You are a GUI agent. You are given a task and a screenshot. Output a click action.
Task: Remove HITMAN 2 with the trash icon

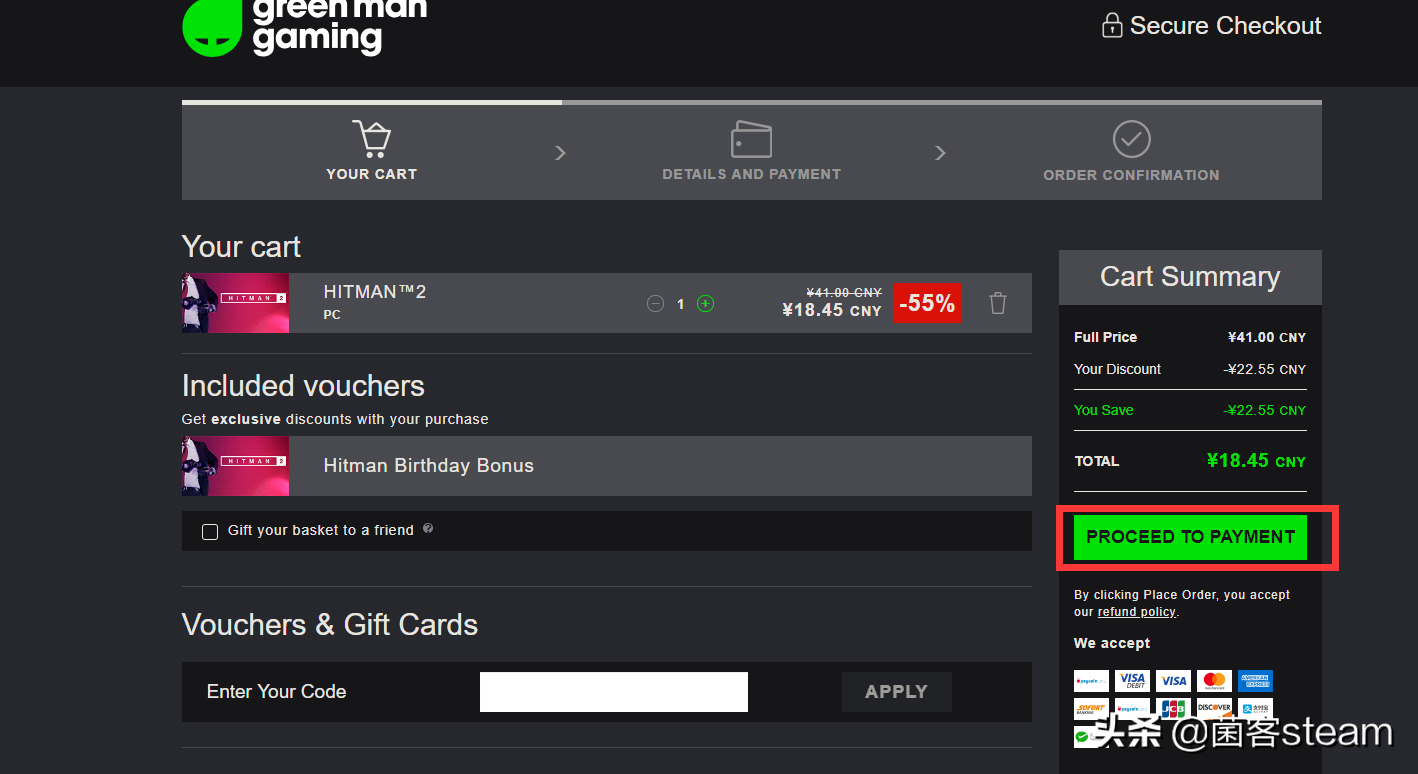[x=998, y=303]
